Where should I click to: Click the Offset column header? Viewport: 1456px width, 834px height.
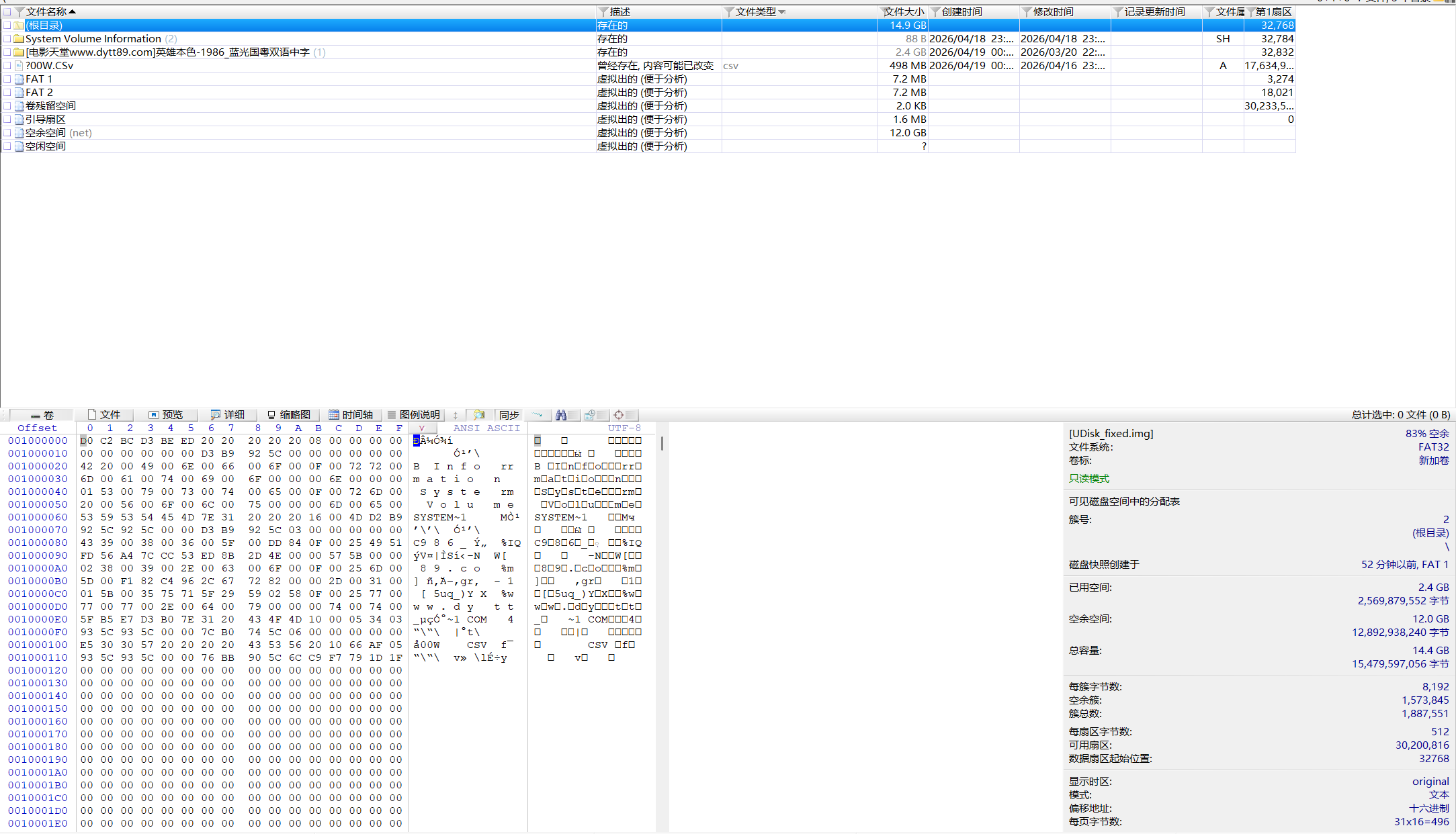pos(38,428)
